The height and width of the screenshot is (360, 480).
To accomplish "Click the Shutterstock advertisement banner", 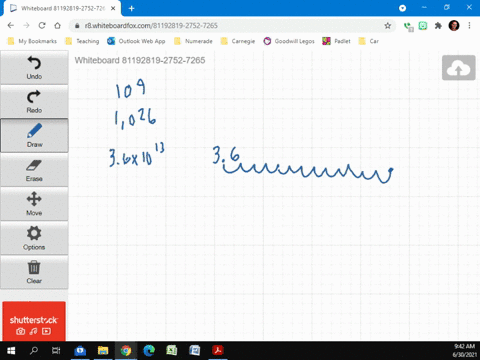I will pos(34,321).
